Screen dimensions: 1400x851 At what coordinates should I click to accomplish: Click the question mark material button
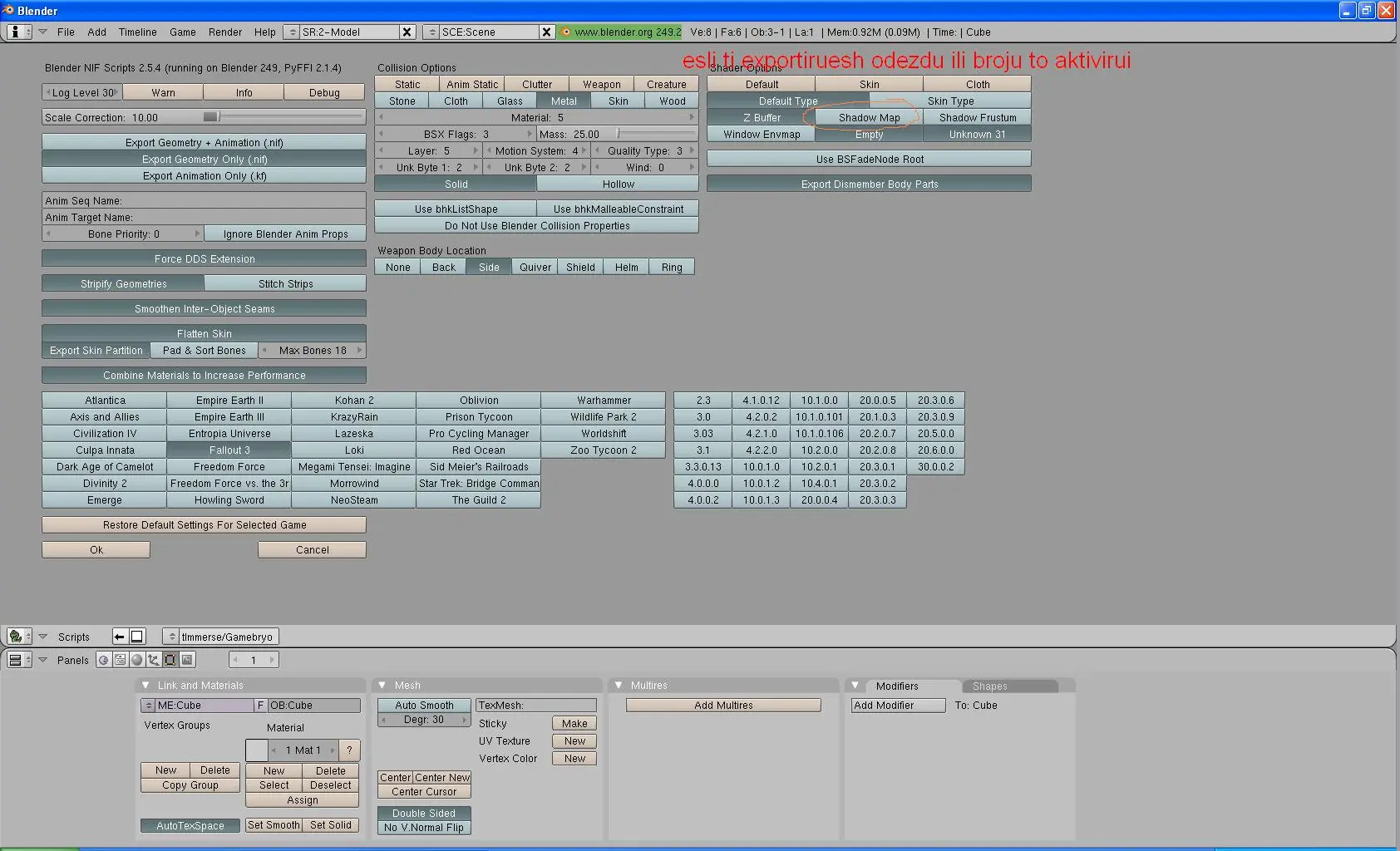click(x=350, y=750)
